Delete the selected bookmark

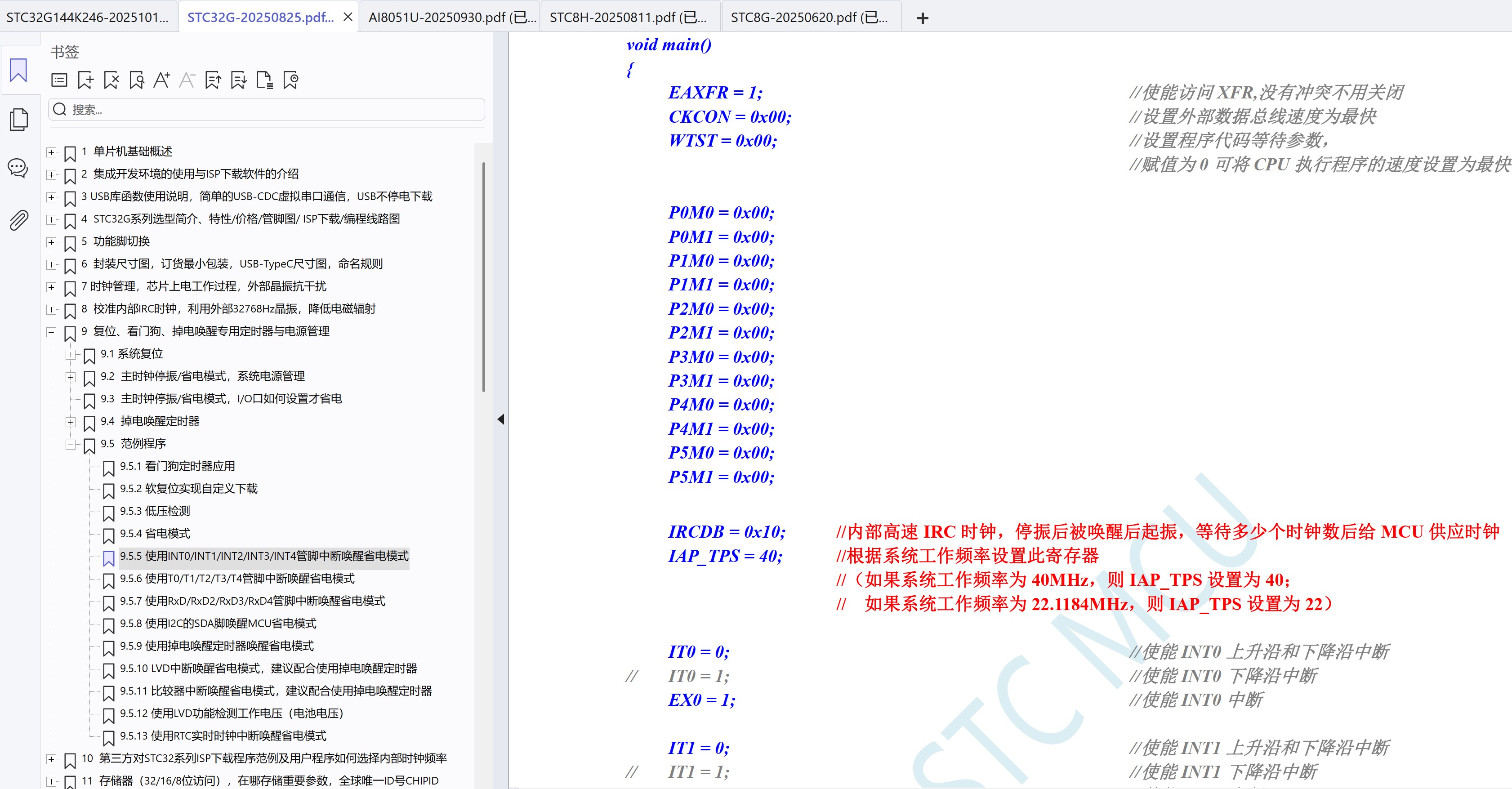pos(111,80)
